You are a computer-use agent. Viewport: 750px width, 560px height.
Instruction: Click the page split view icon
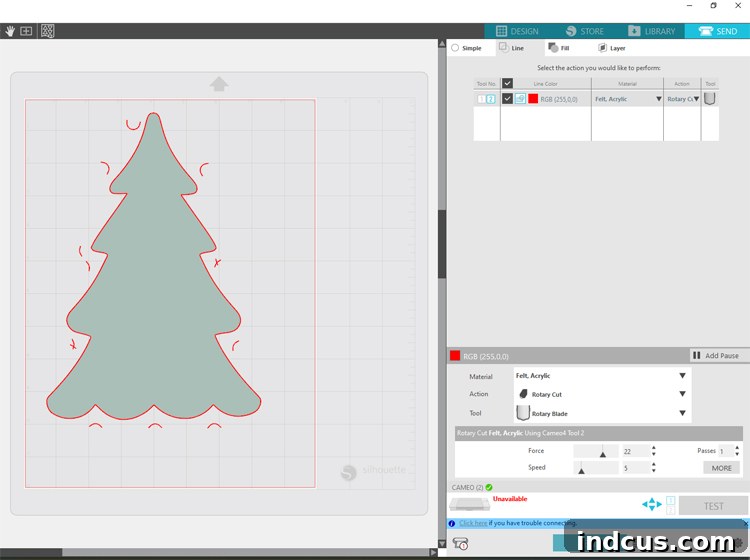[26, 31]
